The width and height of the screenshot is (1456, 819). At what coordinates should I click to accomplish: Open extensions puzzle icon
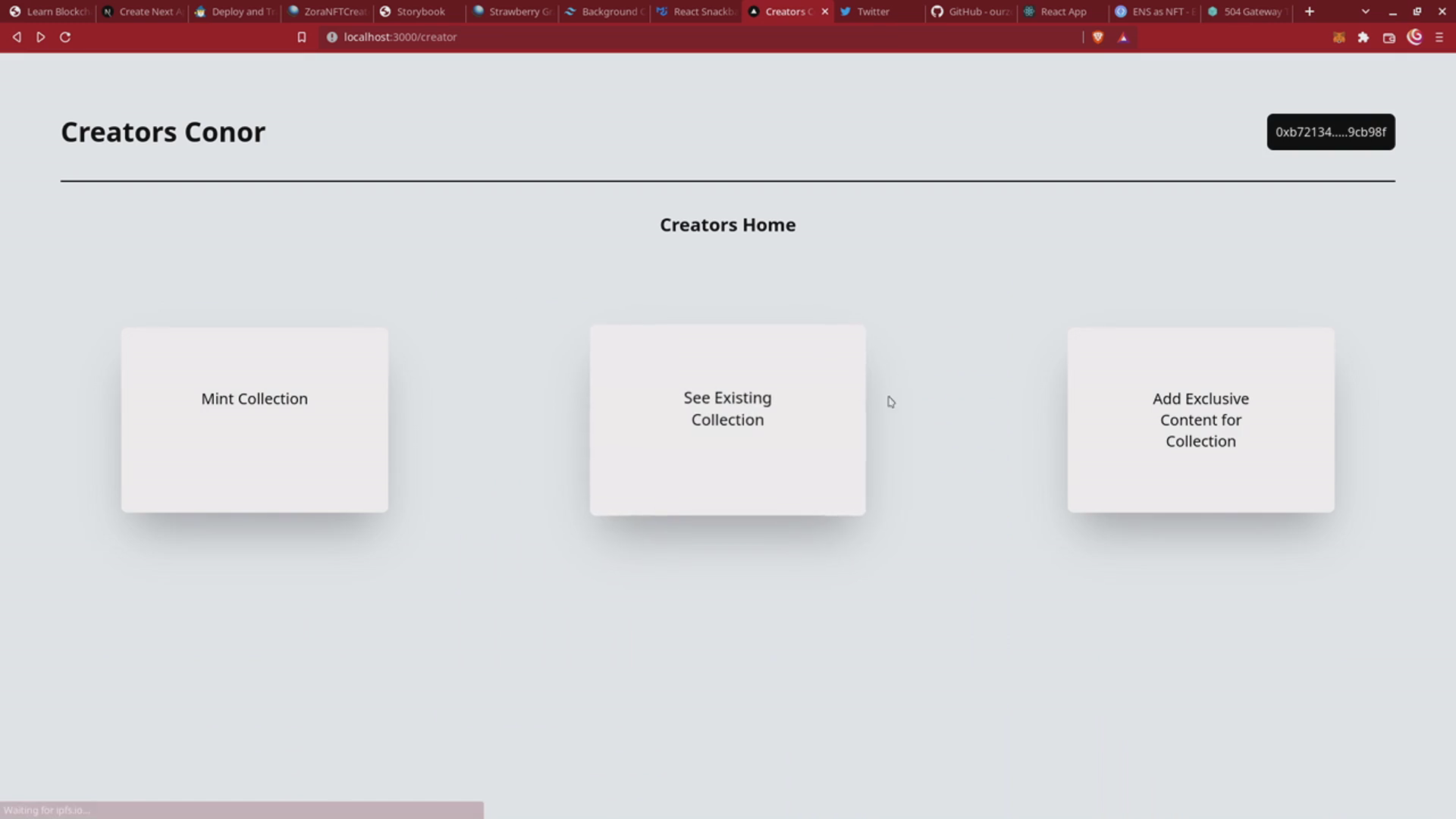tap(1363, 37)
